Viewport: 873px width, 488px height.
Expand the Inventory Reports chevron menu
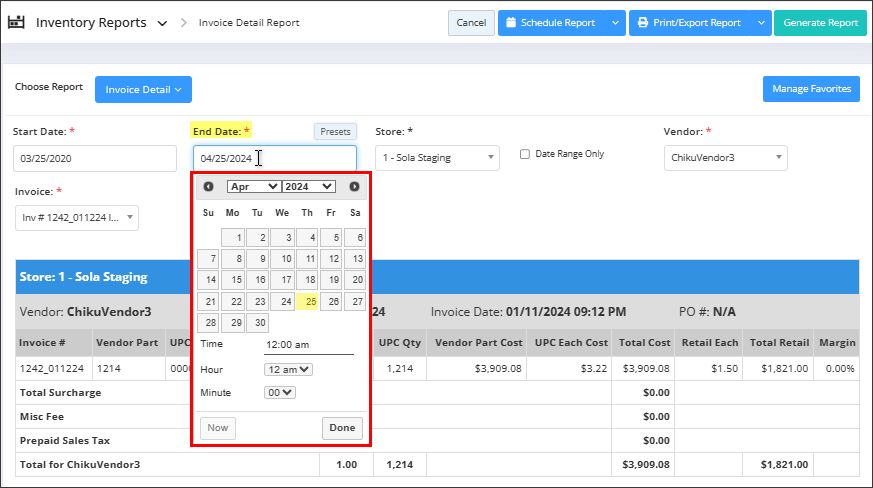click(x=162, y=23)
